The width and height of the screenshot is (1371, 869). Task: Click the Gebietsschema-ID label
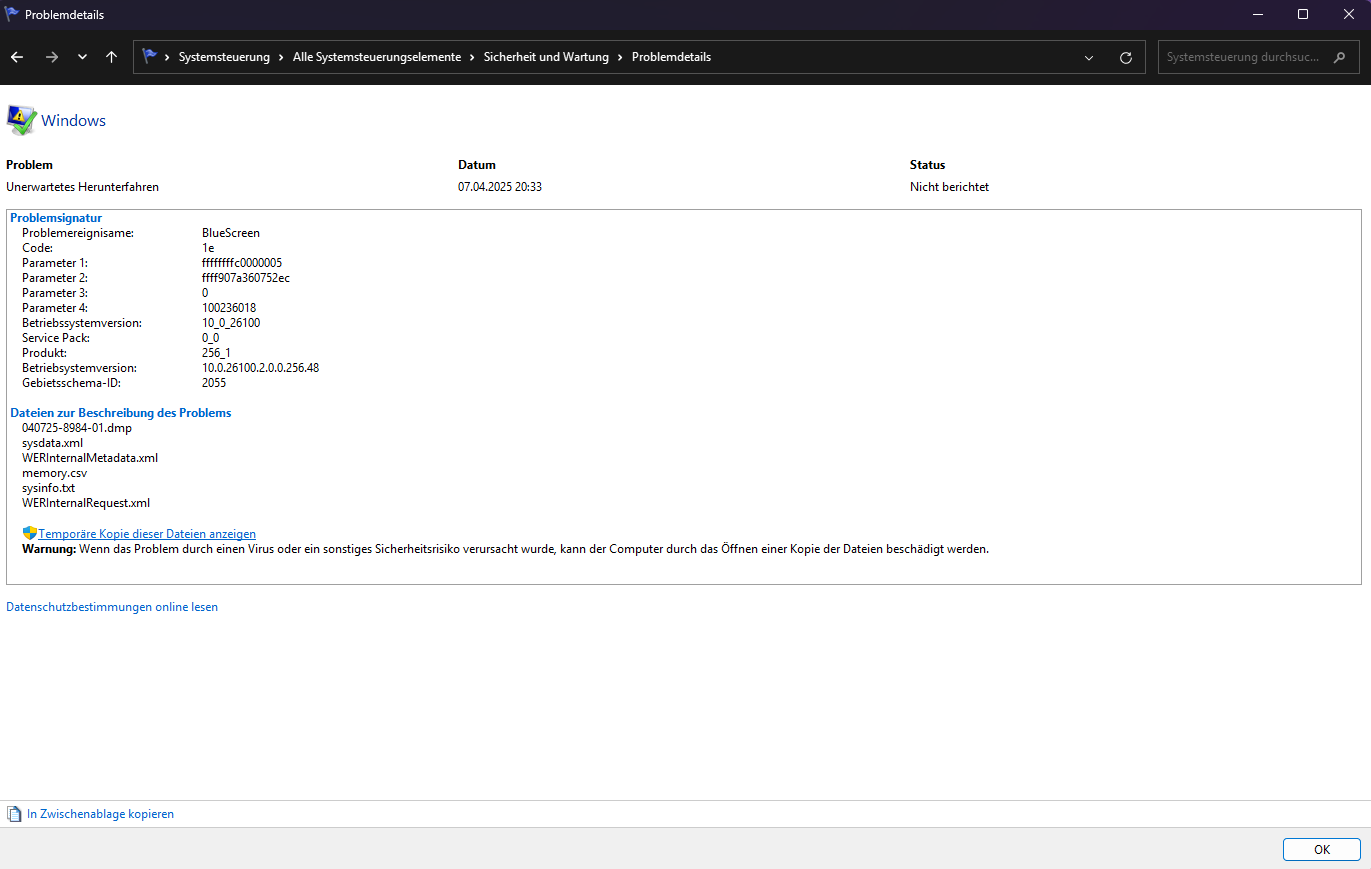pyautogui.click(x=70, y=383)
